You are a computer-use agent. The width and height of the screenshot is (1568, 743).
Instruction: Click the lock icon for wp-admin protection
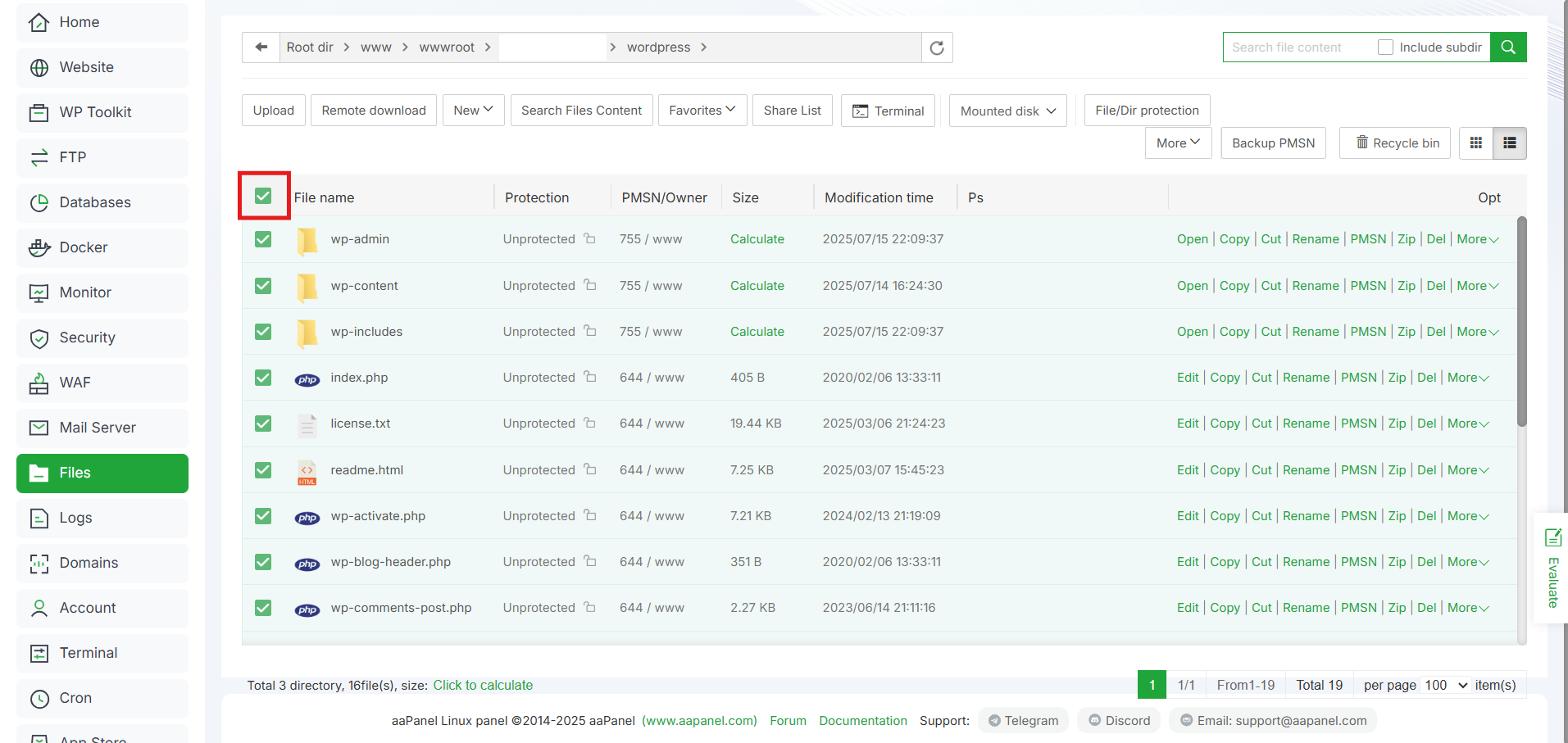click(x=590, y=239)
